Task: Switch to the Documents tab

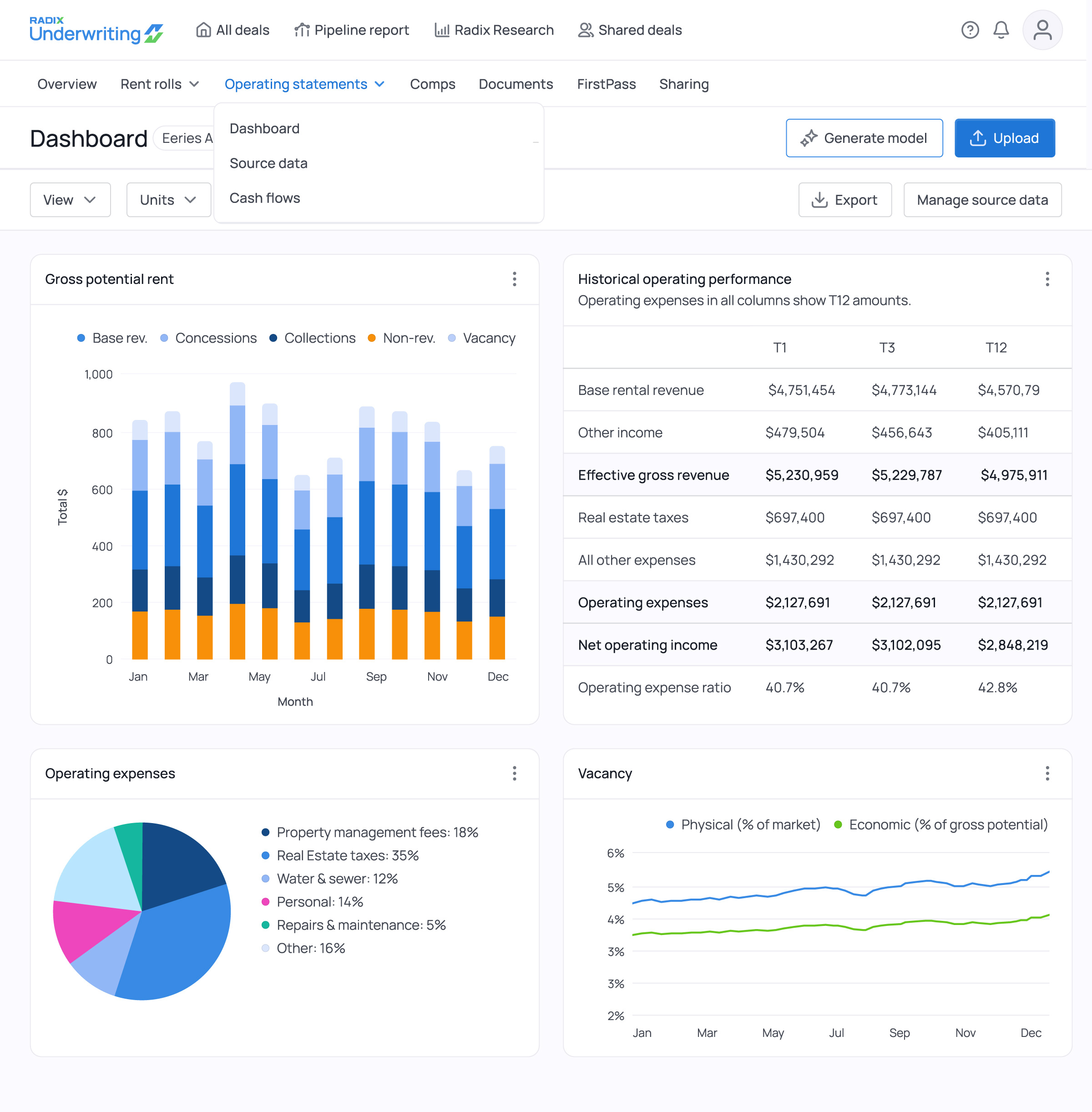Action: (516, 84)
